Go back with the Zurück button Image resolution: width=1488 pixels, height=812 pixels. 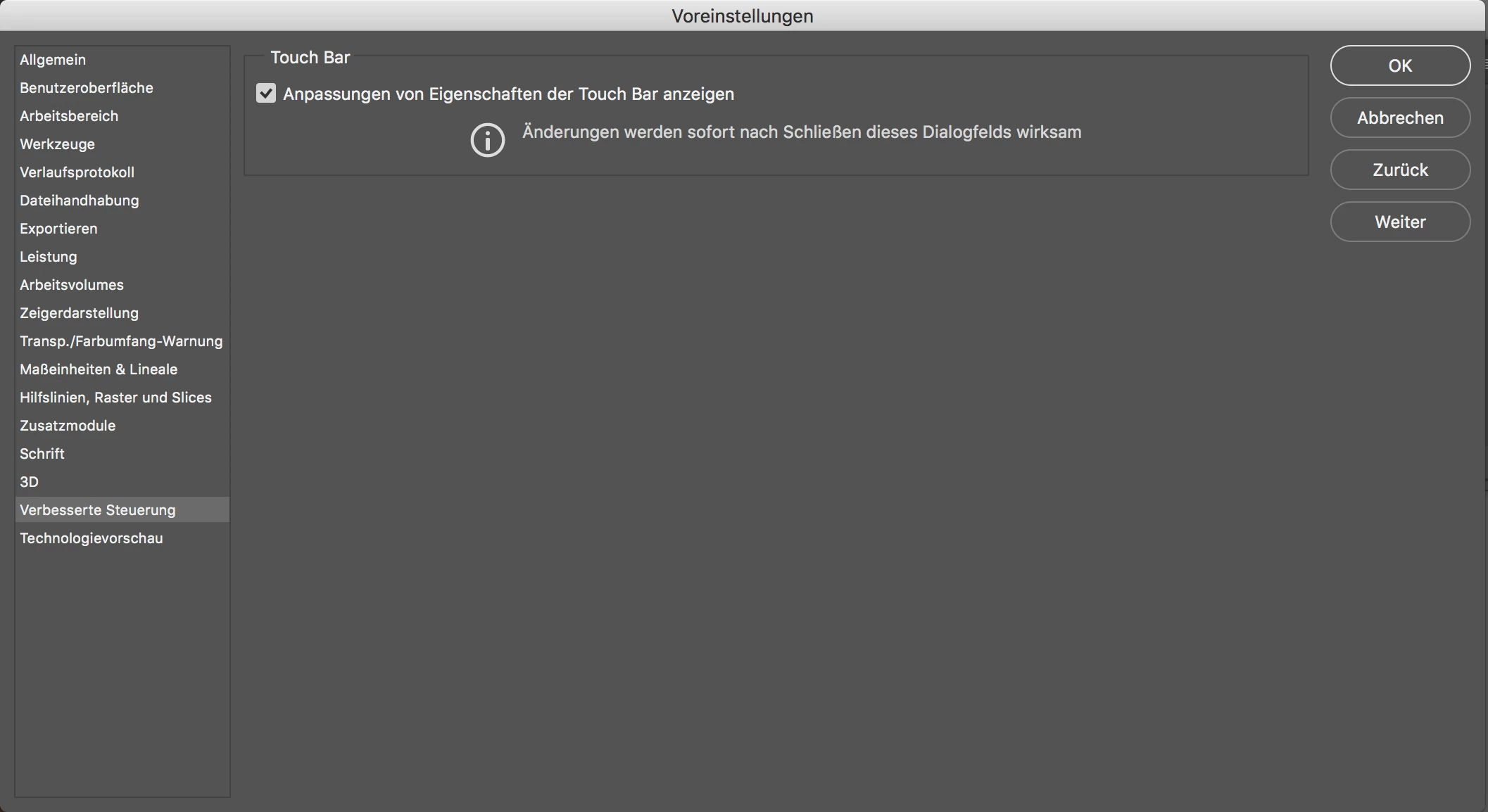click(x=1399, y=170)
